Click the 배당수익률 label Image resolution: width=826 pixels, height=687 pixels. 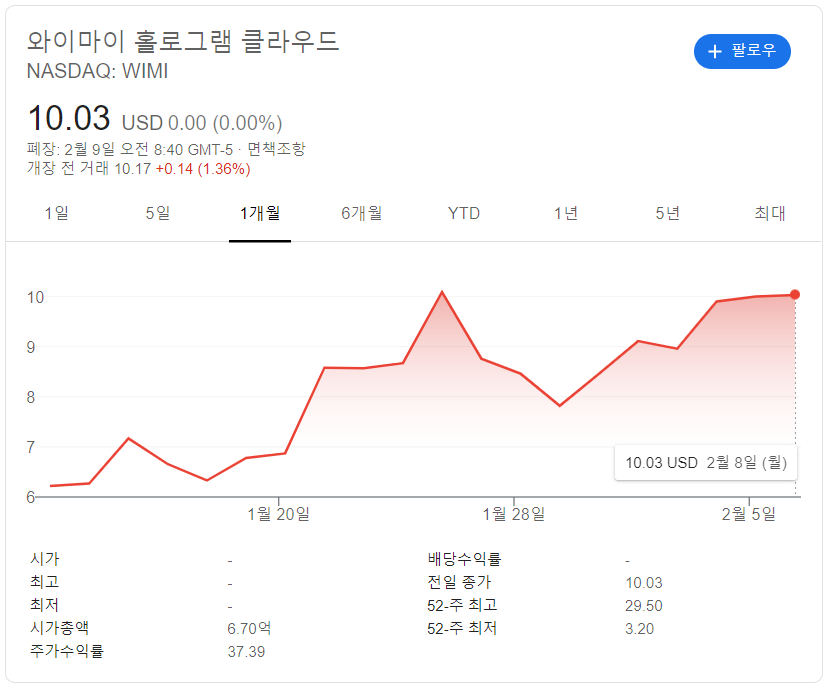(464, 559)
